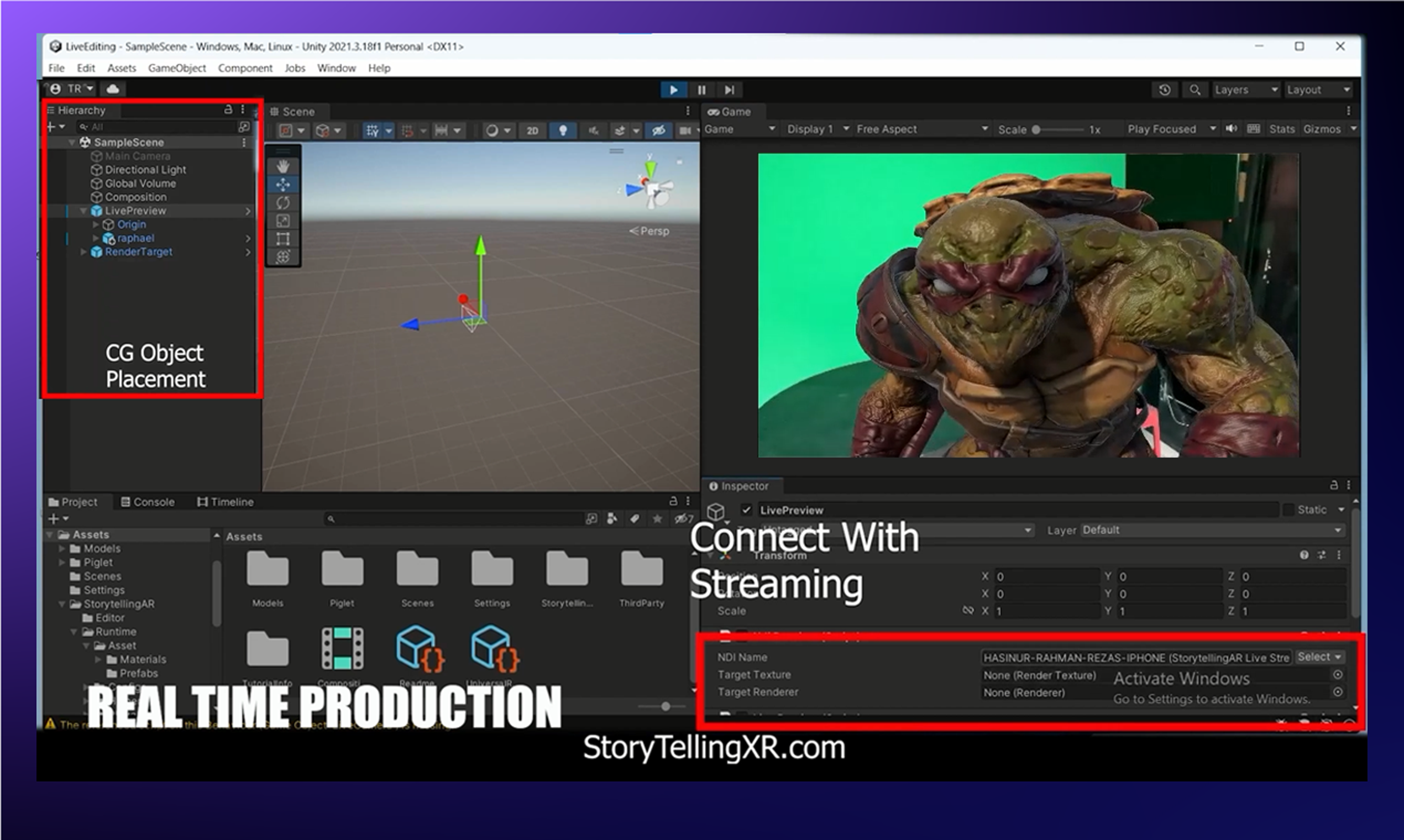Open the TR account button
Viewport: 1404px width, 840px height.
[x=72, y=89]
